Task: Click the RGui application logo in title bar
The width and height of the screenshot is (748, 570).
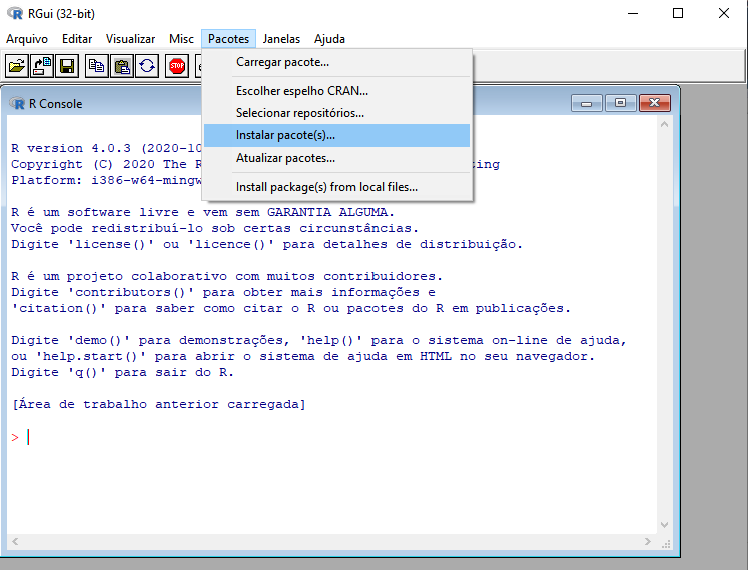Action: [x=15, y=13]
